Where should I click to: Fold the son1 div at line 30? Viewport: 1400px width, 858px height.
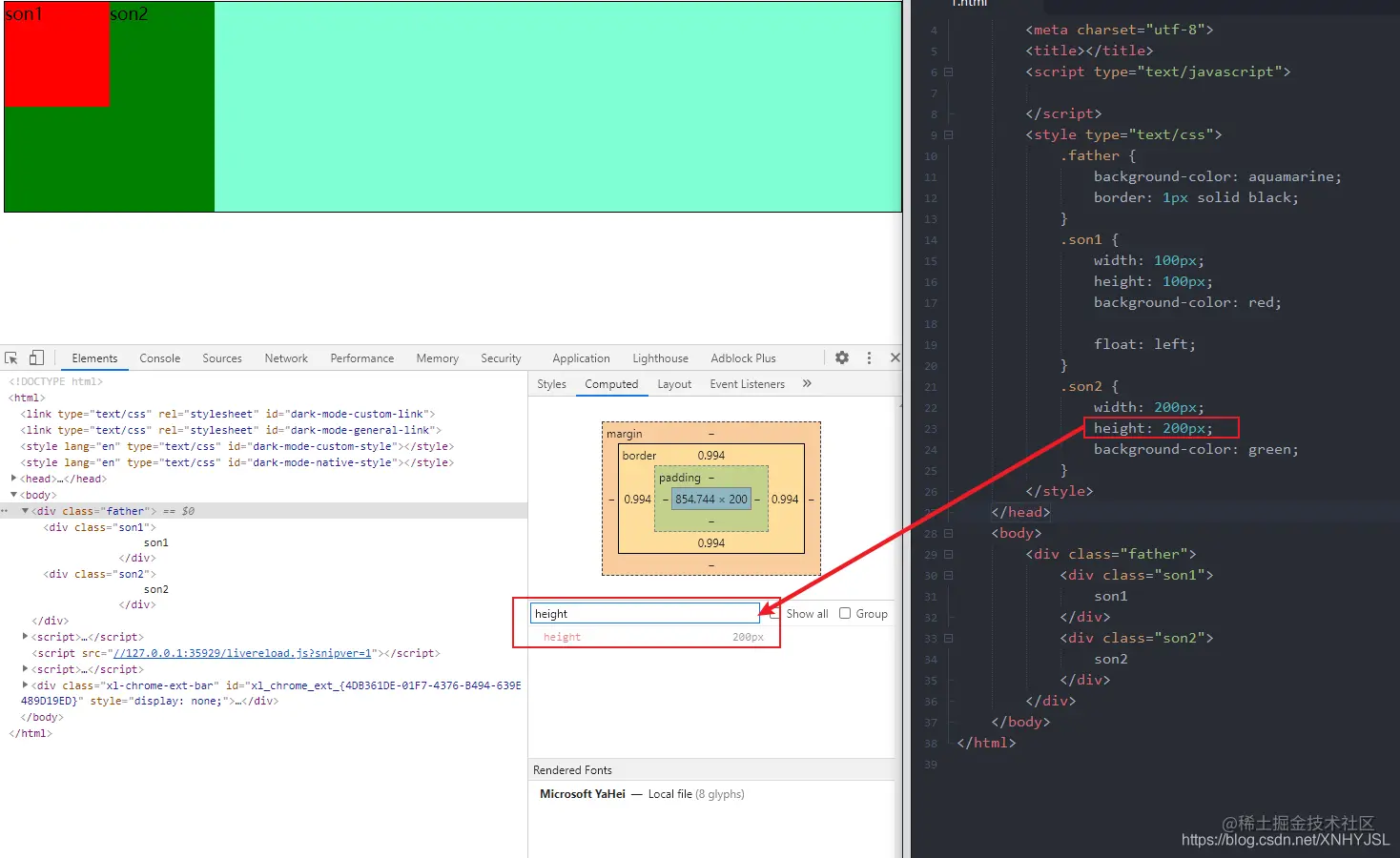tap(948, 575)
